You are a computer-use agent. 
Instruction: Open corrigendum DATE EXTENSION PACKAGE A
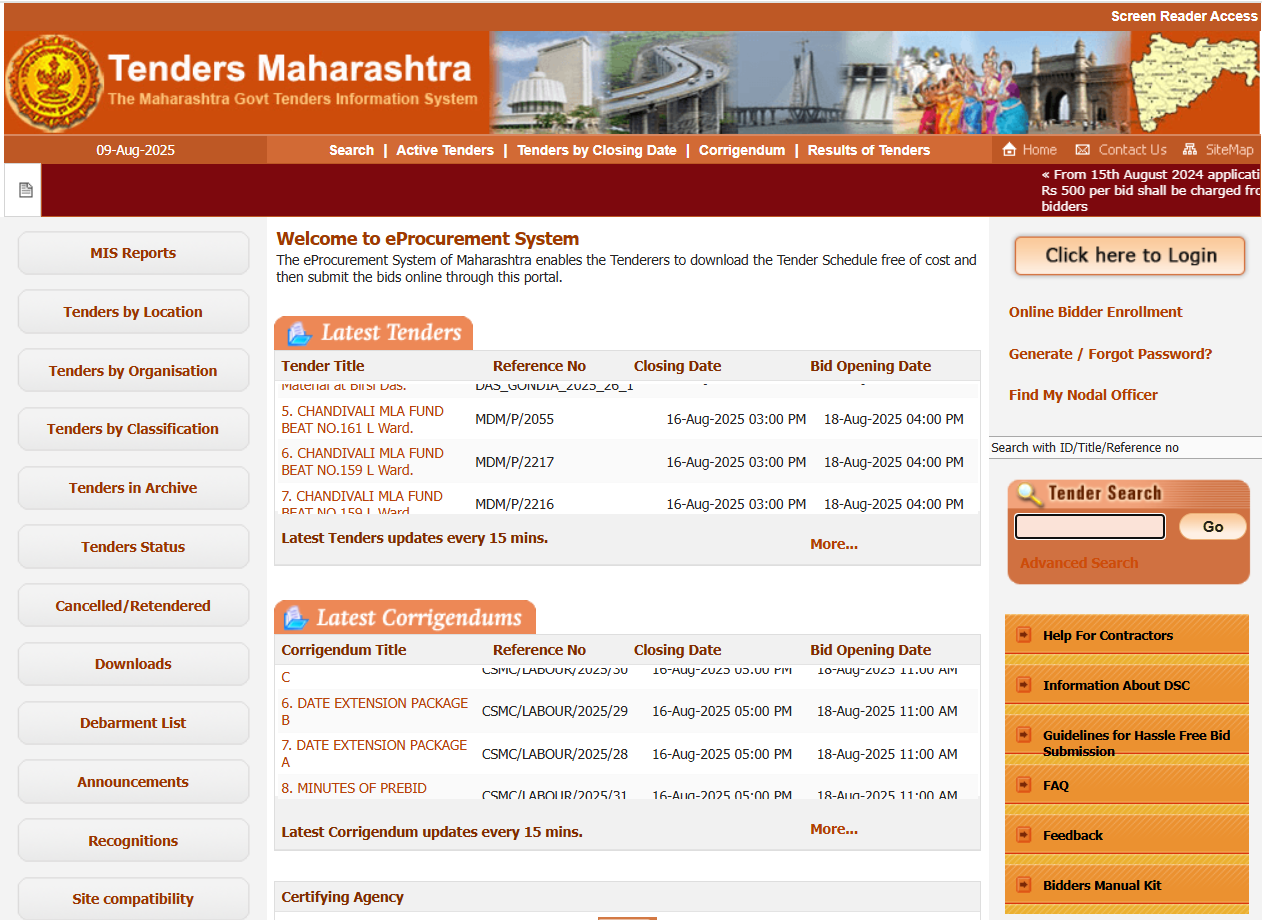pos(374,753)
